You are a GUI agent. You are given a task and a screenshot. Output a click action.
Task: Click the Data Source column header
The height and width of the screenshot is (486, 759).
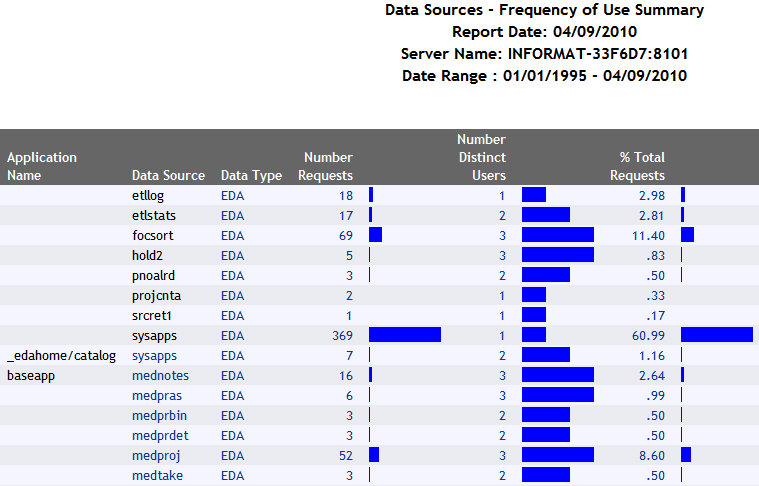point(168,175)
